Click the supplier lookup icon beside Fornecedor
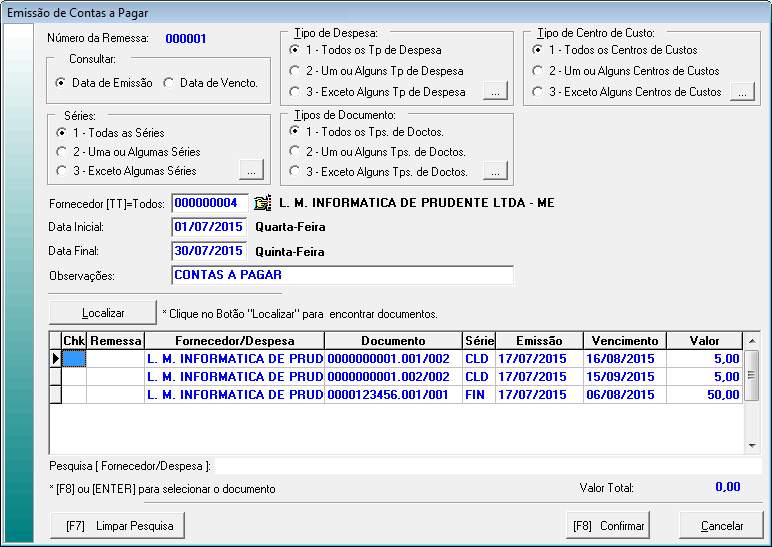The image size is (772, 547). pos(263,203)
